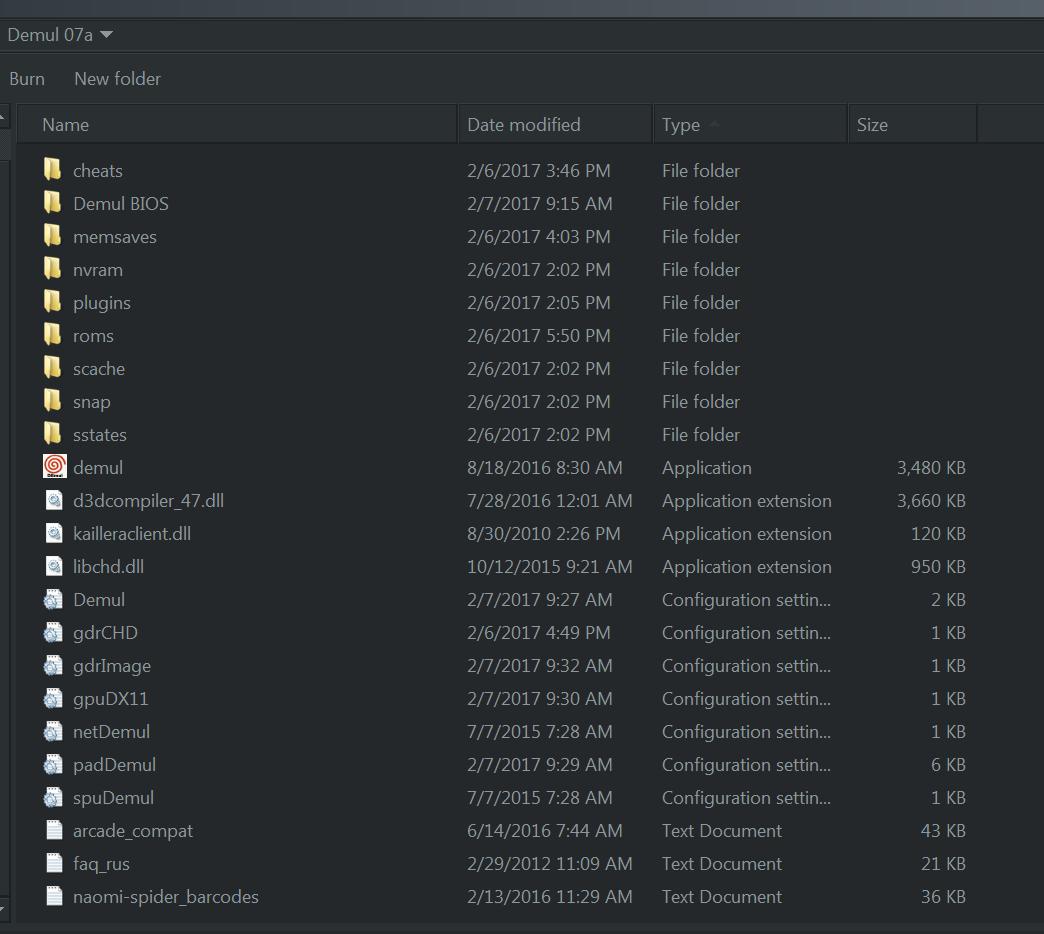The image size is (1044, 934).
Task: Click the gdrImage file name
Action: coord(112,666)
